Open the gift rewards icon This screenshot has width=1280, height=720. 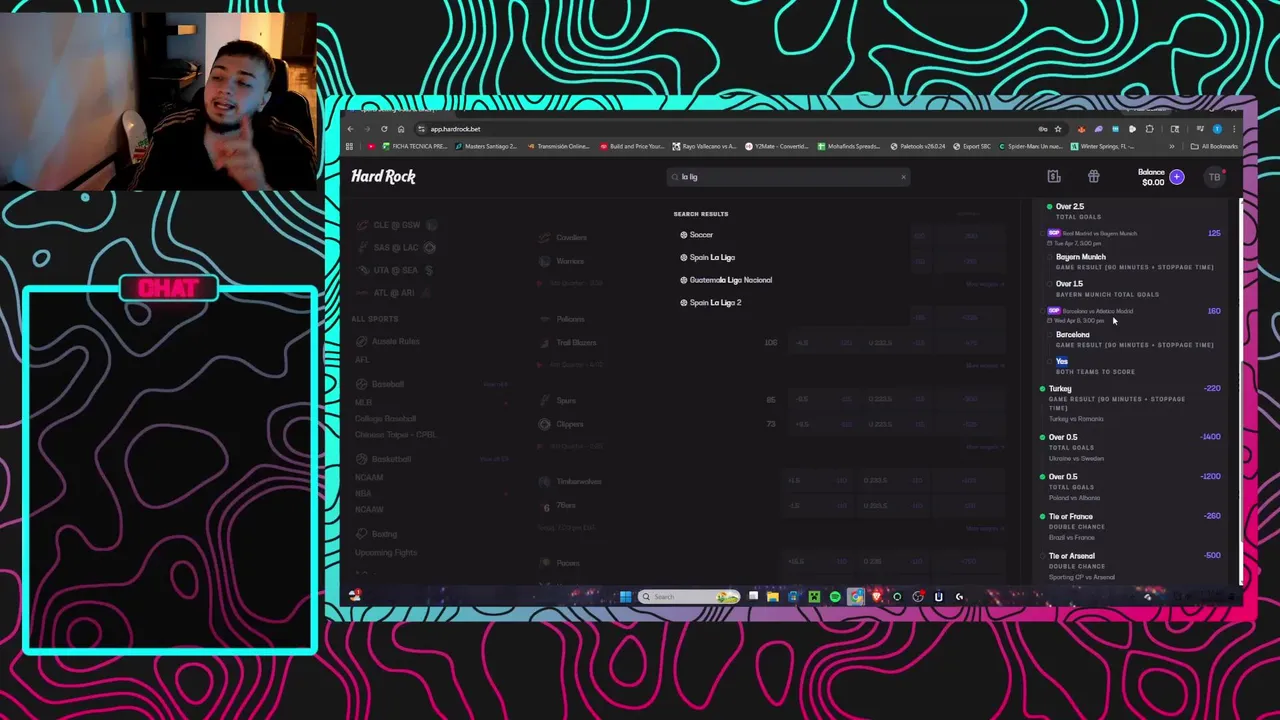(1093, 177)
